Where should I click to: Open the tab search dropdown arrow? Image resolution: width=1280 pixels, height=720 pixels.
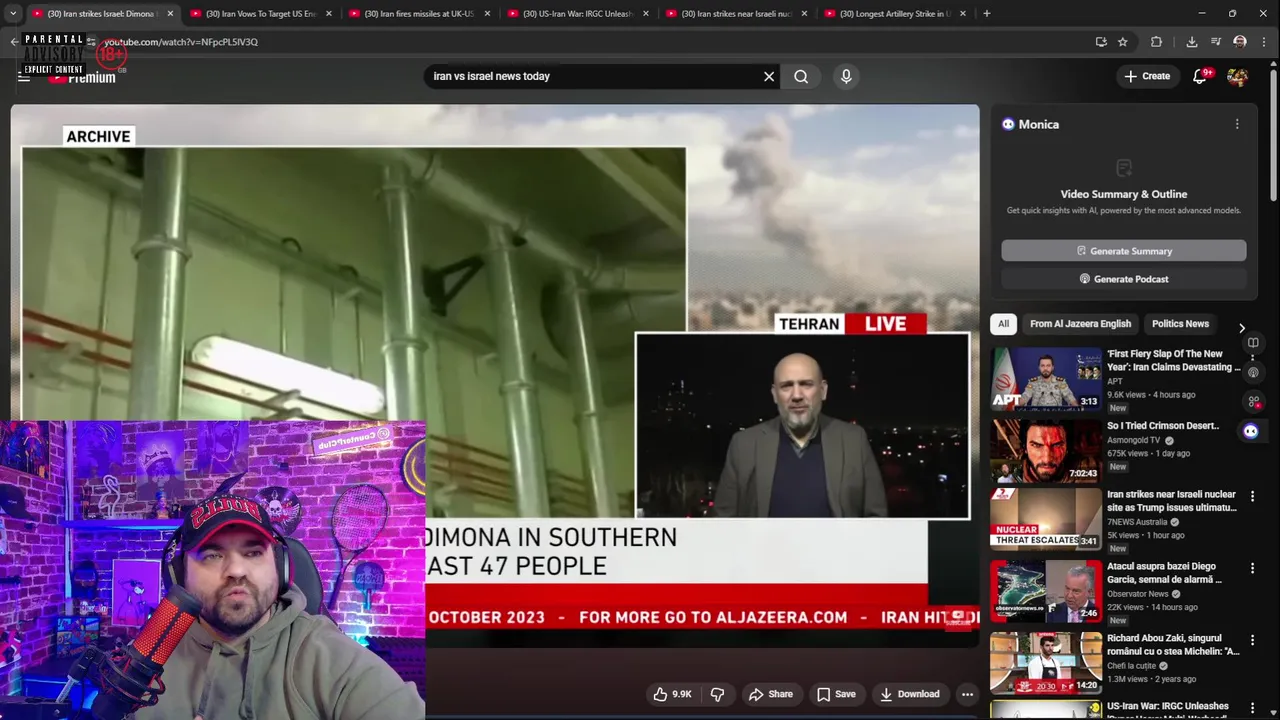point(13,14)
